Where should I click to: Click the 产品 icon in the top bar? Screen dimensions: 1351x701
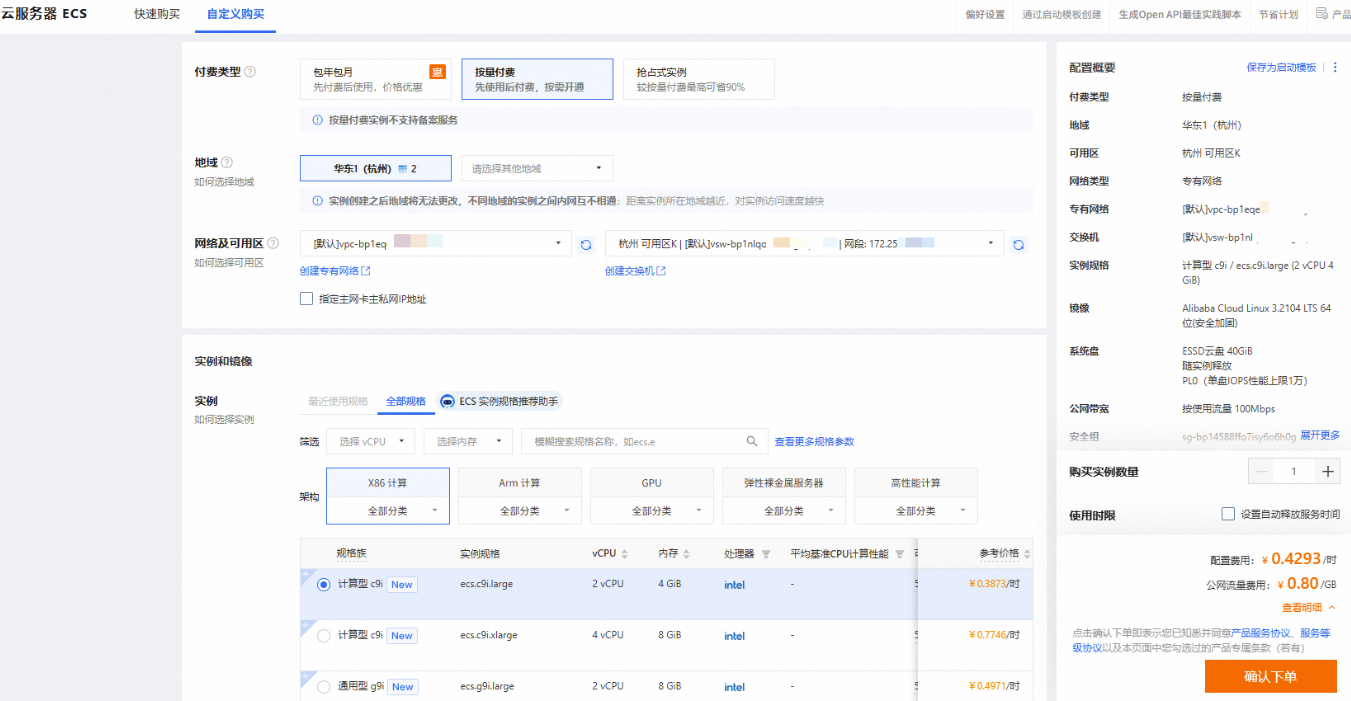[x=1322, y=14]
